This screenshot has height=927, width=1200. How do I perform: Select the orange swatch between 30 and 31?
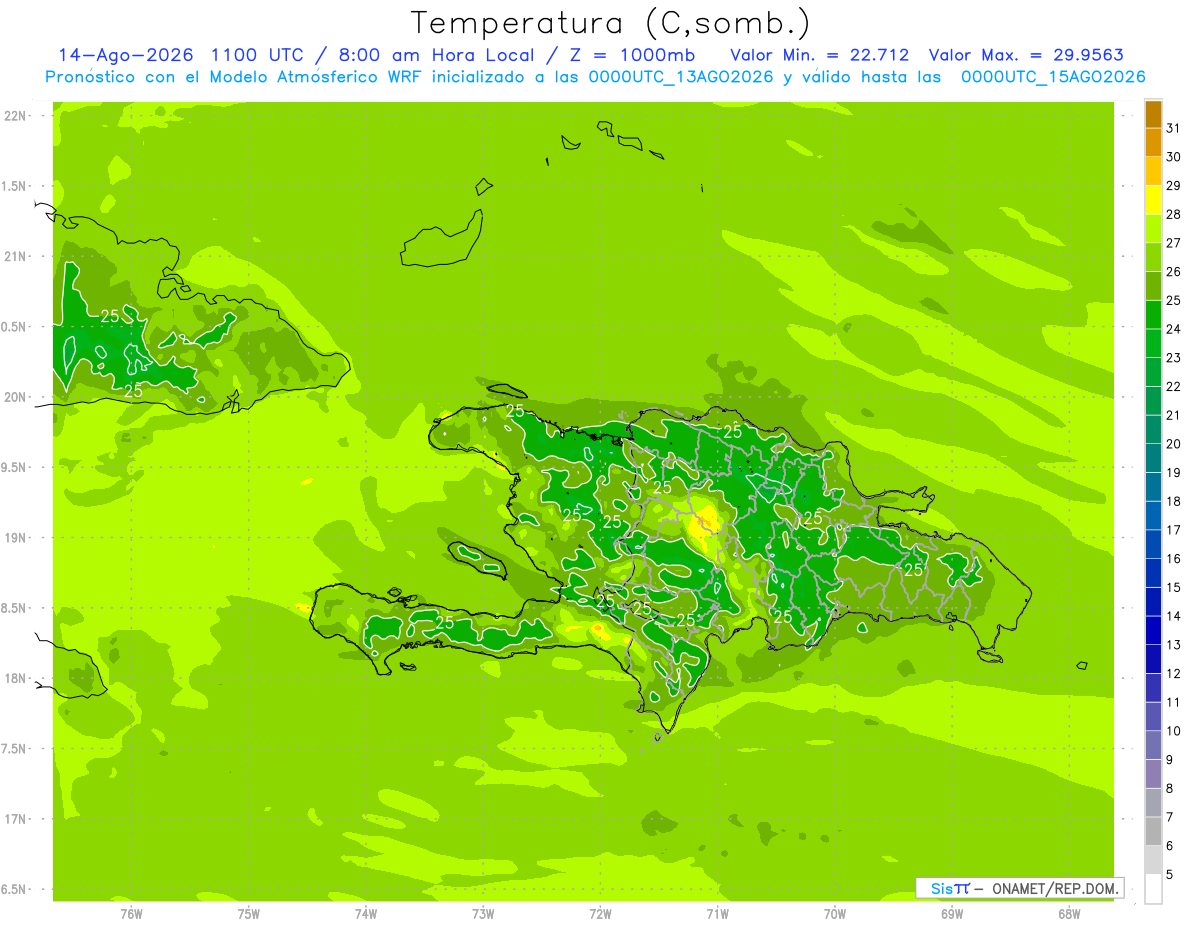click(1153, 142)
